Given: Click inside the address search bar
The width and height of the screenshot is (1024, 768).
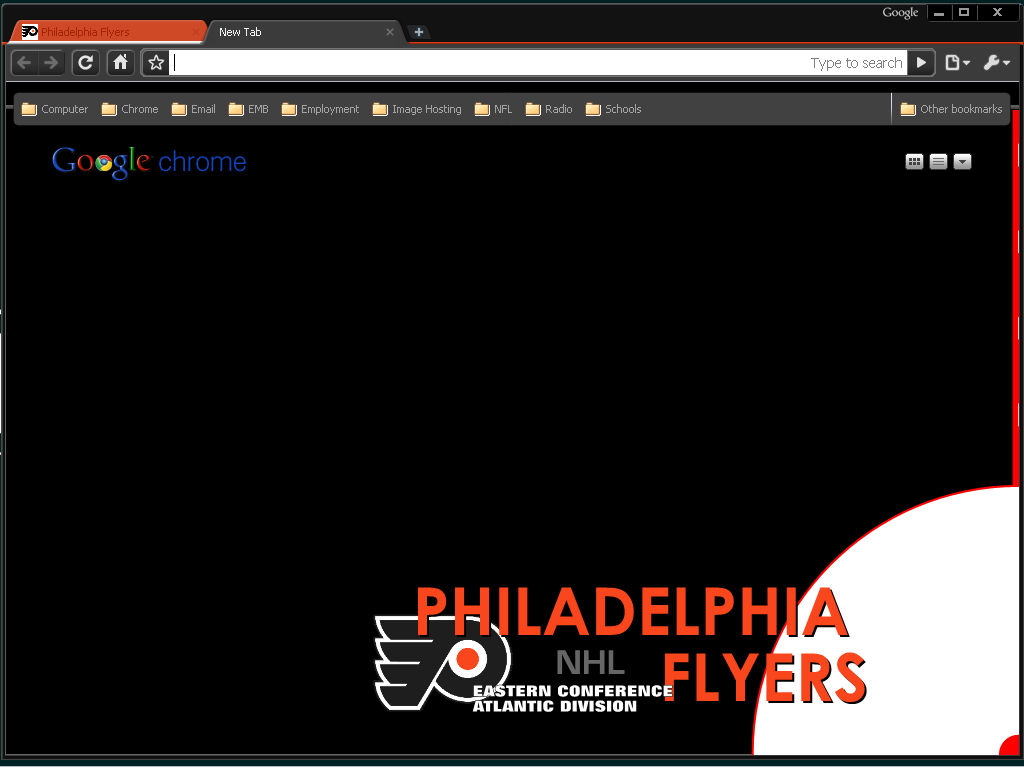Looking at the screenshot, I should coord(500,62).
